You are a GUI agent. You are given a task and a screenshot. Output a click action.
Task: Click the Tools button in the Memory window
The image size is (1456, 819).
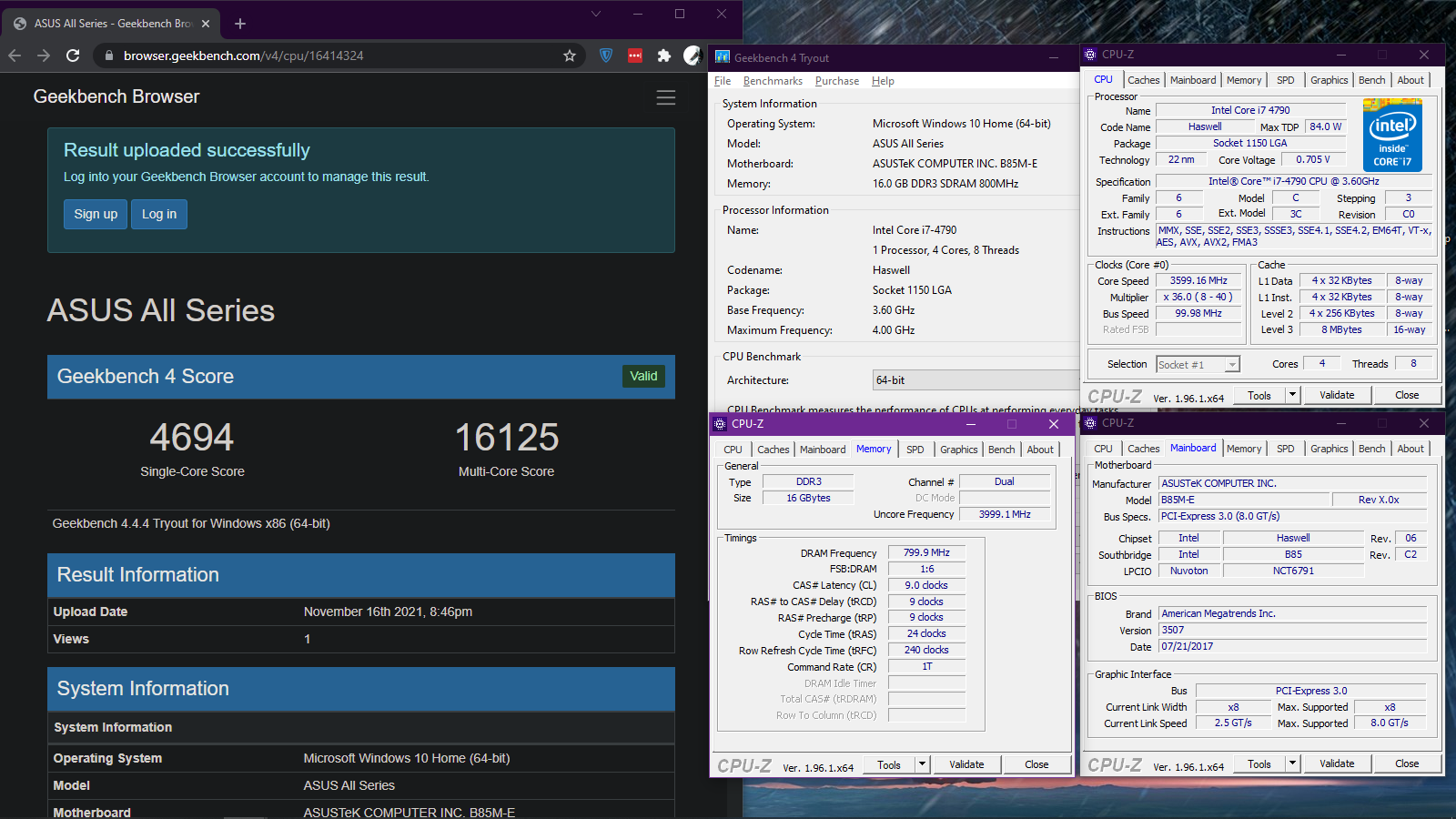pyautogui.click(x=889, y=764)
